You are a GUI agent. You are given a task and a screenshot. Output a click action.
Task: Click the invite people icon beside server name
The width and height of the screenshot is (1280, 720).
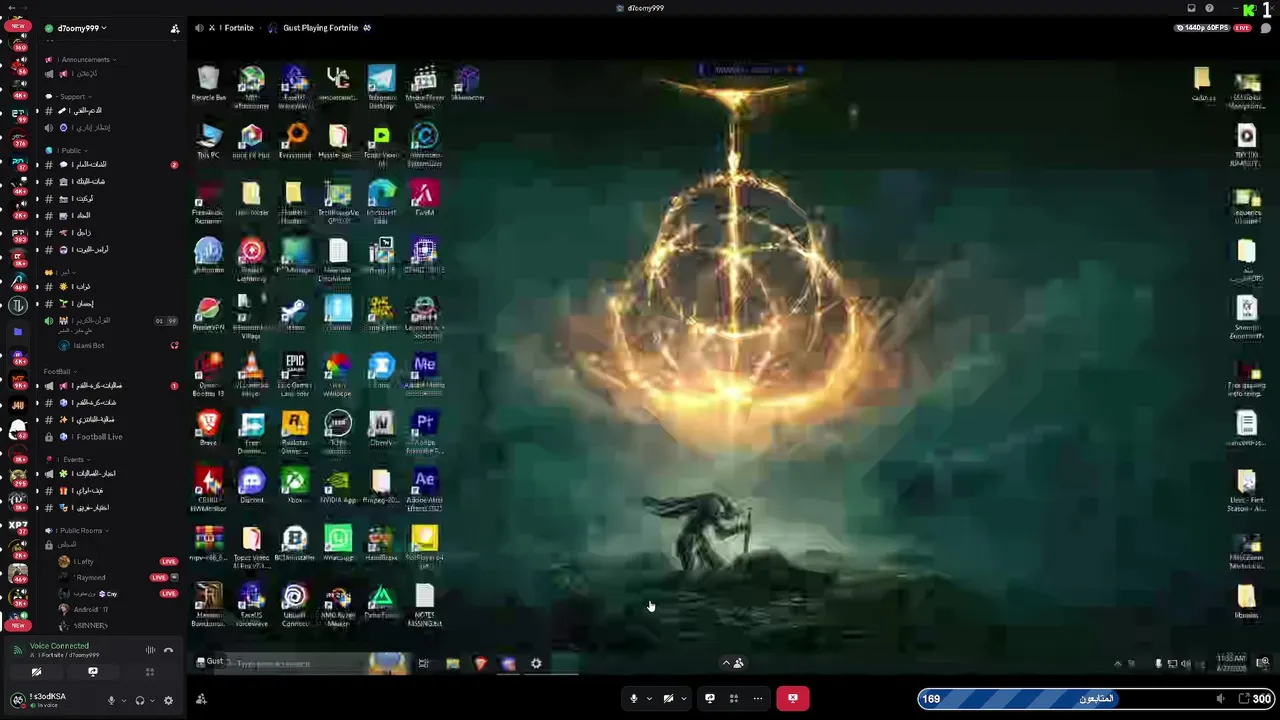point(175,28)
